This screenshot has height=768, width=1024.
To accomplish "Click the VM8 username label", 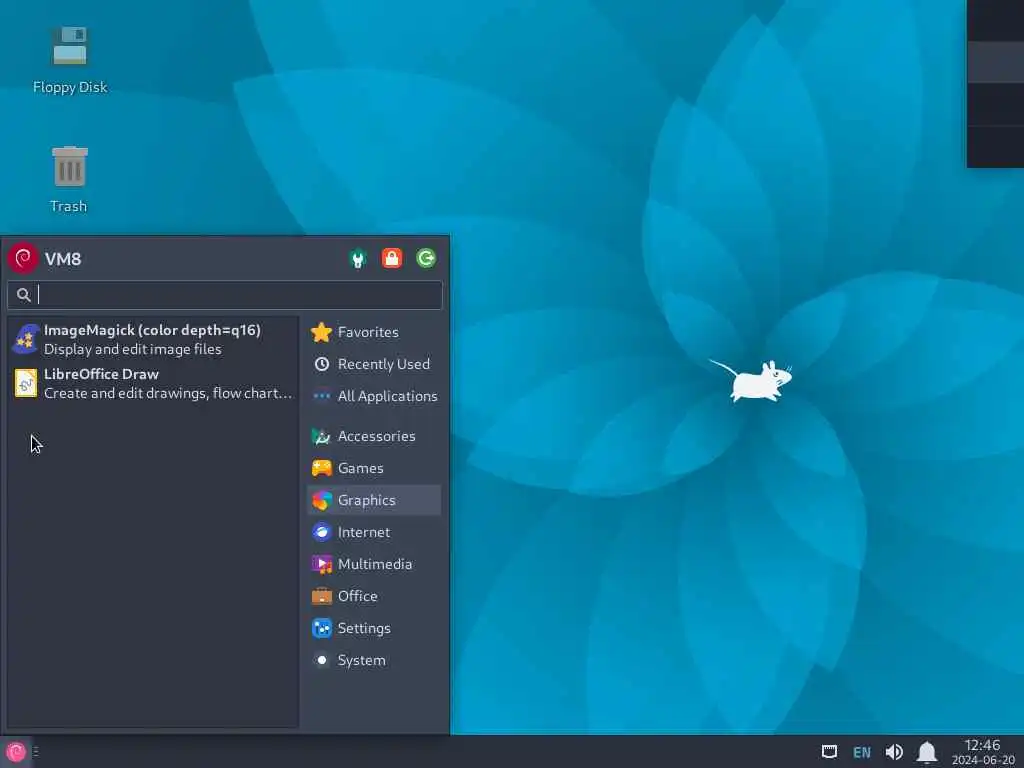I will click(x=63, y=259).
